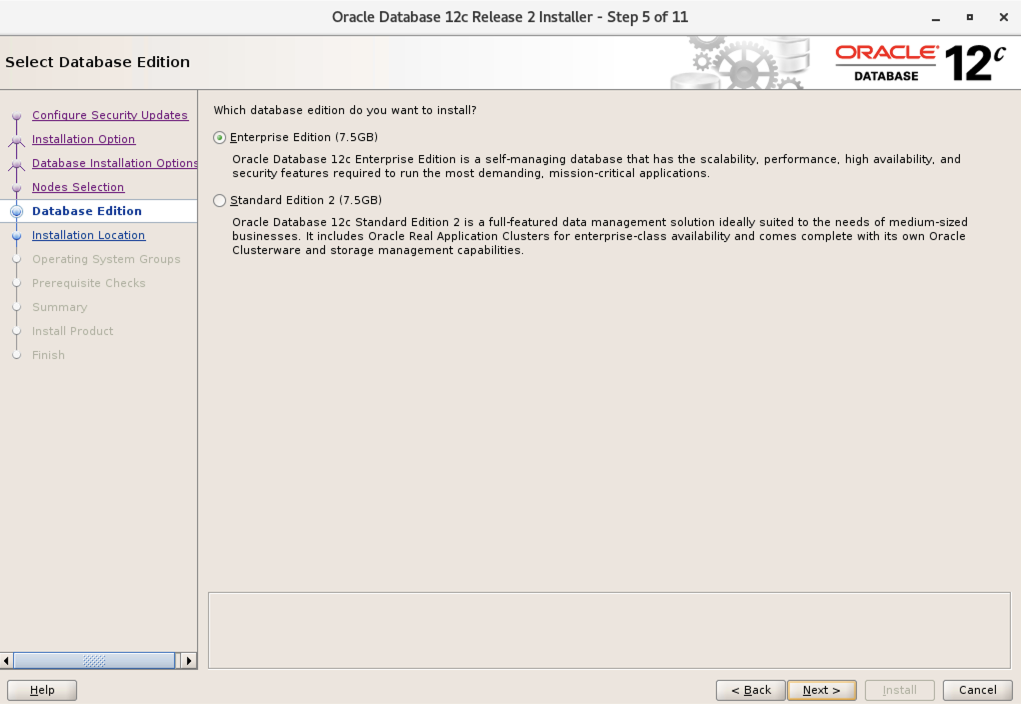This screenshot has width=1021, height=704.
Task: Go back with the Back button
Action: (751, 690)
